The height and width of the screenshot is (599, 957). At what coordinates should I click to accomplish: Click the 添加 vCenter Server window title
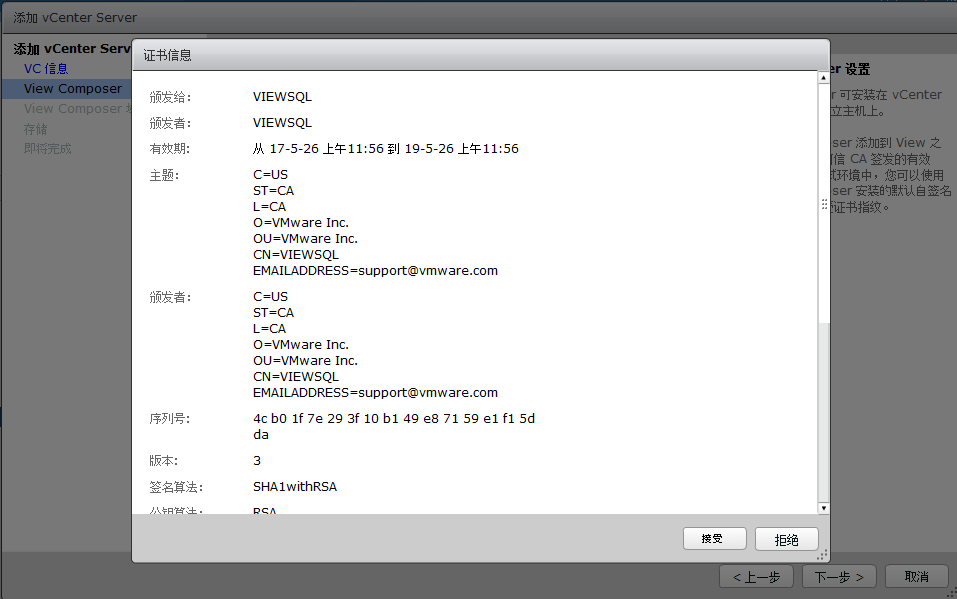tap(75, 18)
